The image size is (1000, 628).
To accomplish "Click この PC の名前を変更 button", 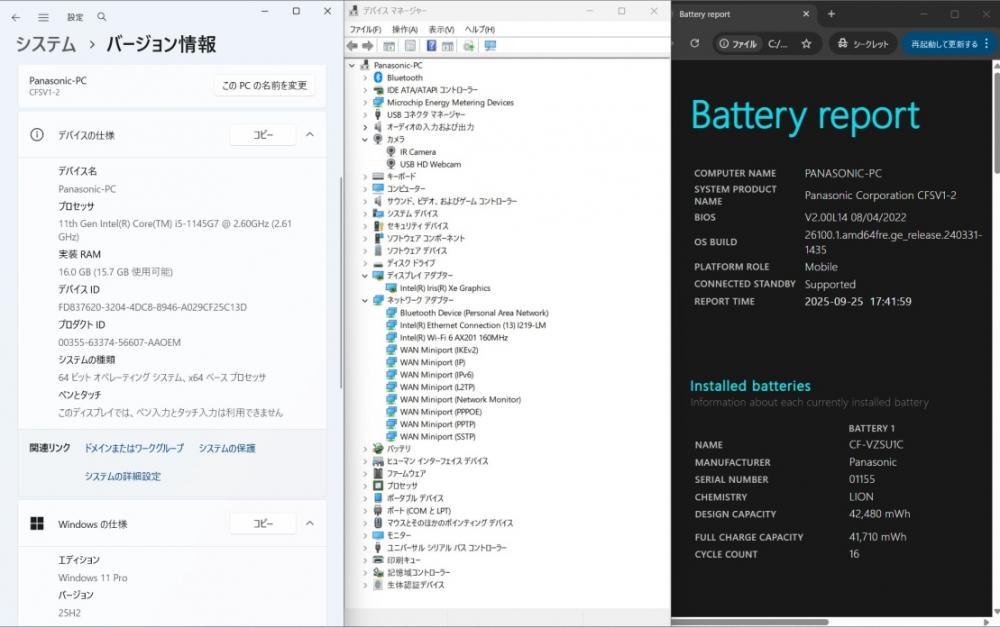I will click(264, 85).
